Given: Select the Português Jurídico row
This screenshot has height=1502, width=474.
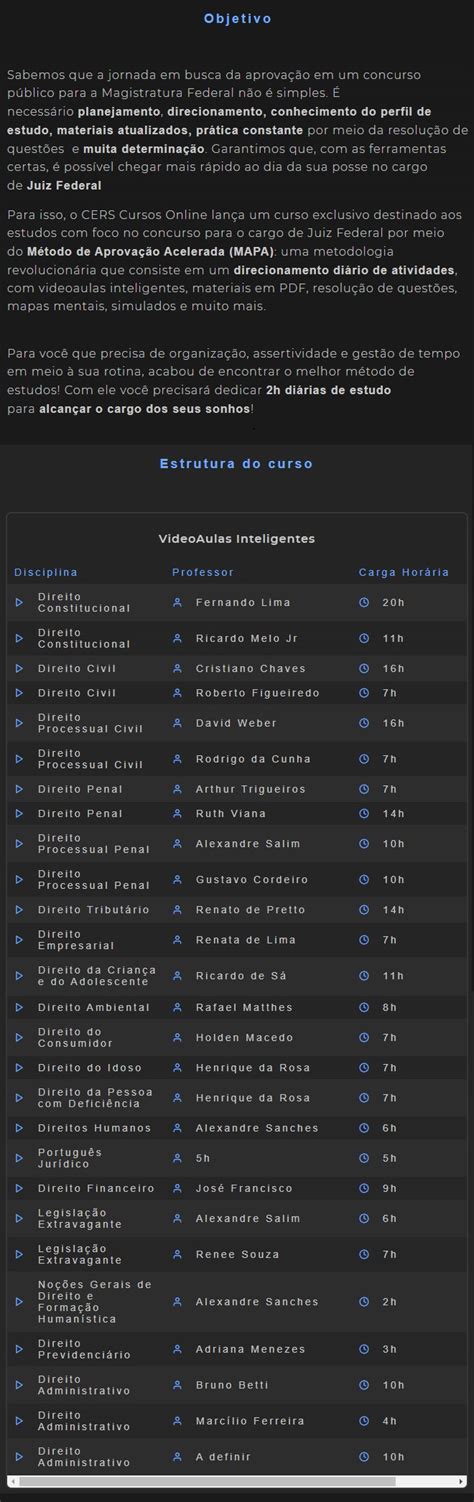Looking at the screenshot, I should click(236, 1158).
